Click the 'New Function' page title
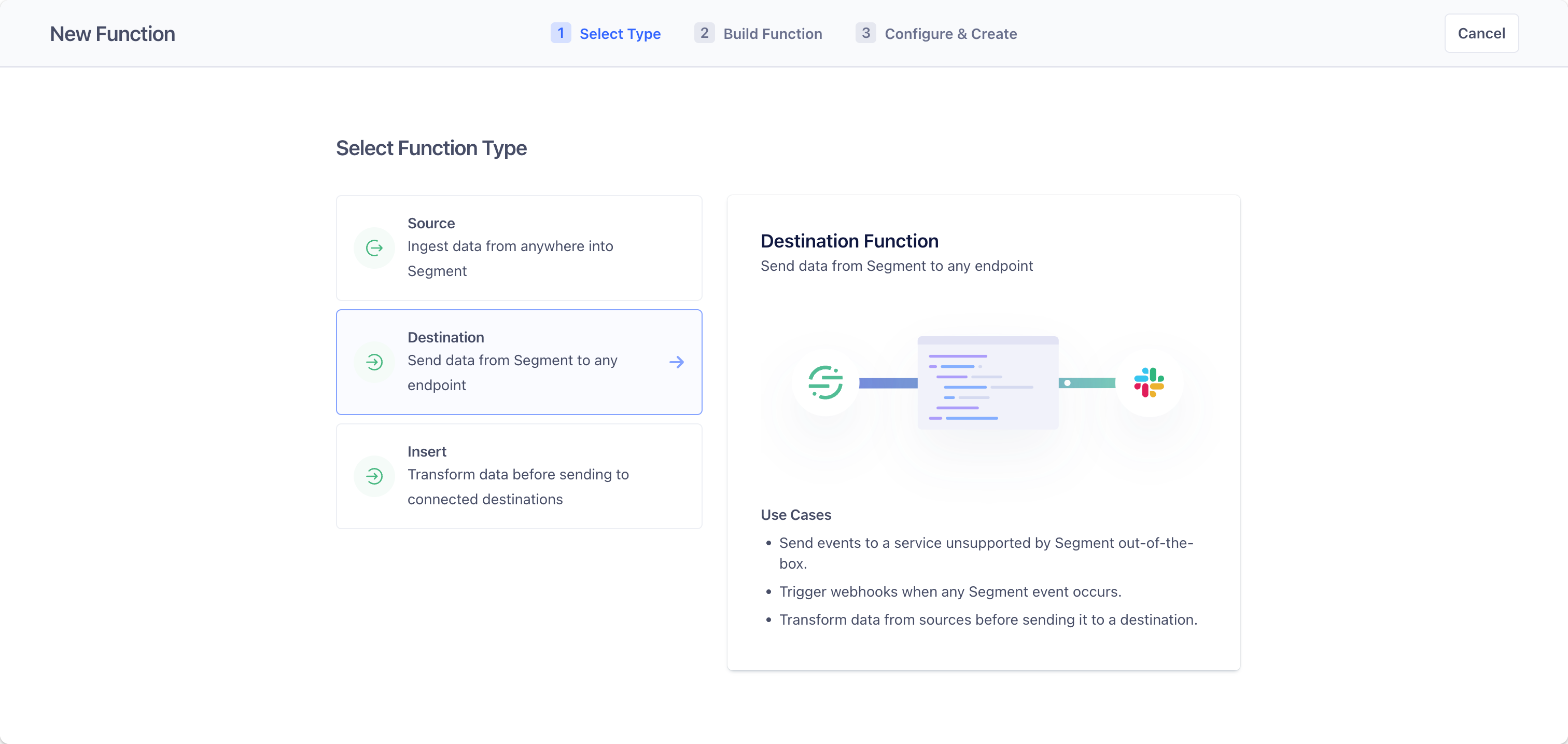1568x744 pixels. (113, 34)
